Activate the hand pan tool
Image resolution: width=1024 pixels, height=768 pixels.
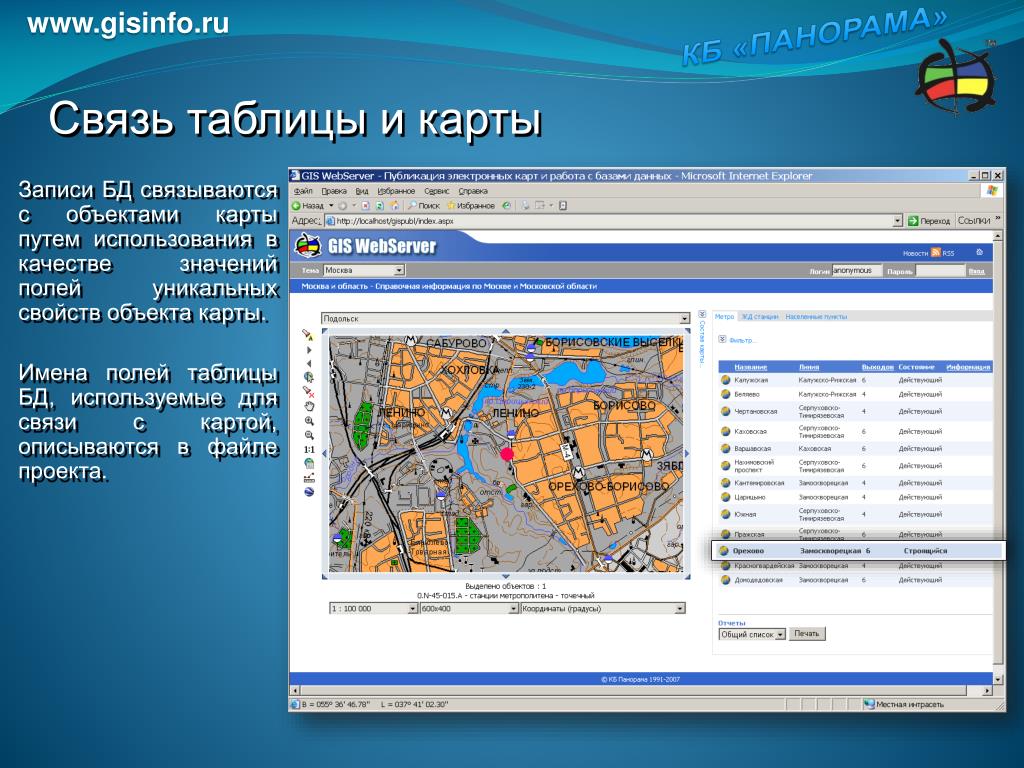click(x=309, y=406)
